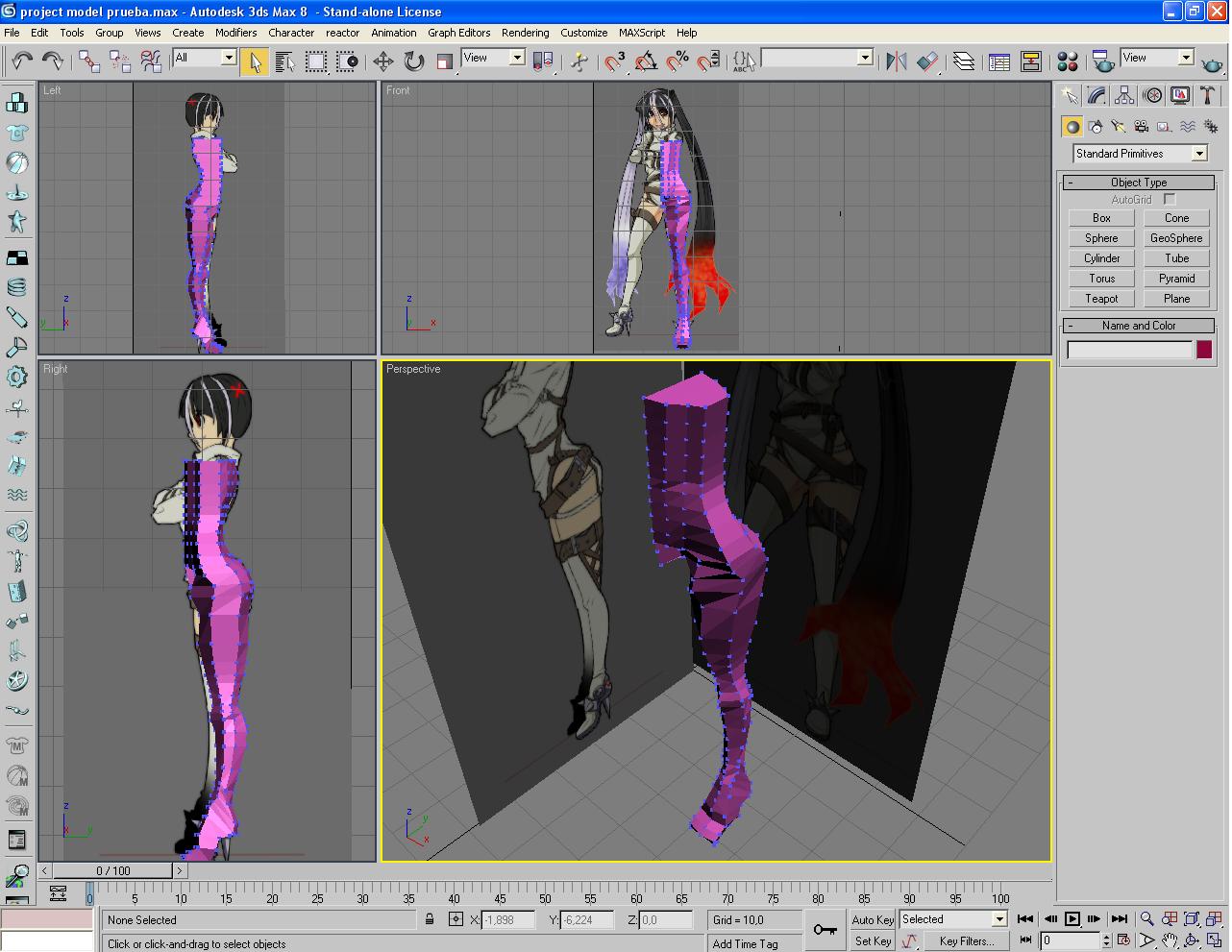Toggle the Window/Crossing selection mode

click(x=347, y=61)
